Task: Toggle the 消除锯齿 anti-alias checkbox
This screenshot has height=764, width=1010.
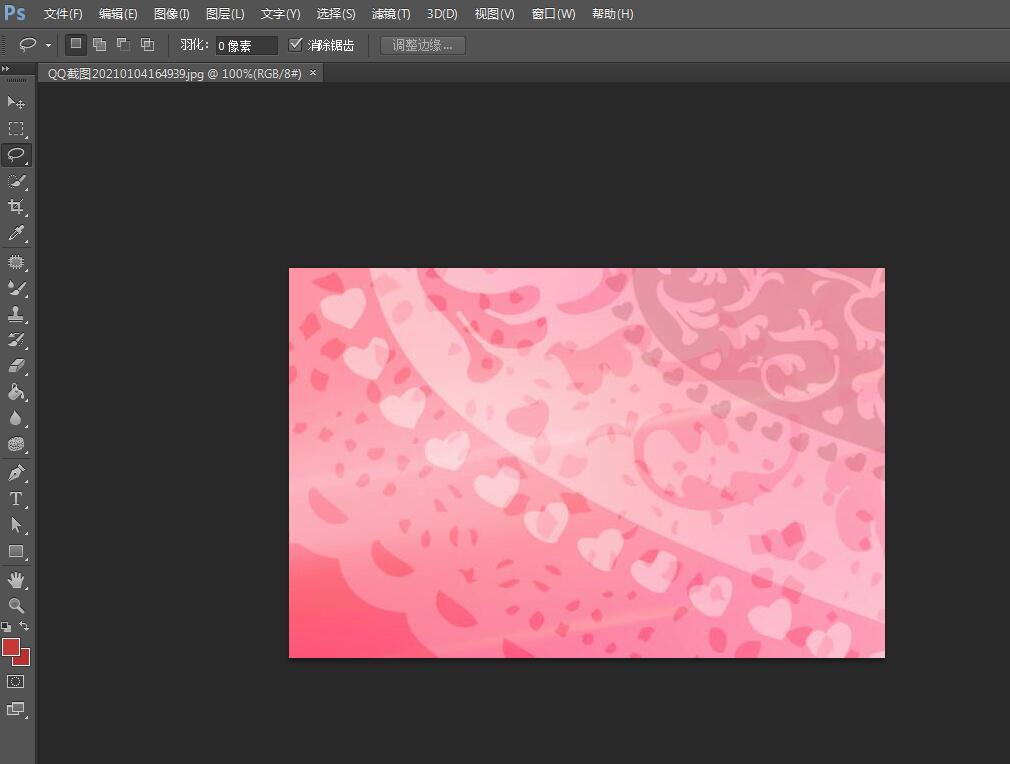Action: pyautogui.click(x=295, y=45)
